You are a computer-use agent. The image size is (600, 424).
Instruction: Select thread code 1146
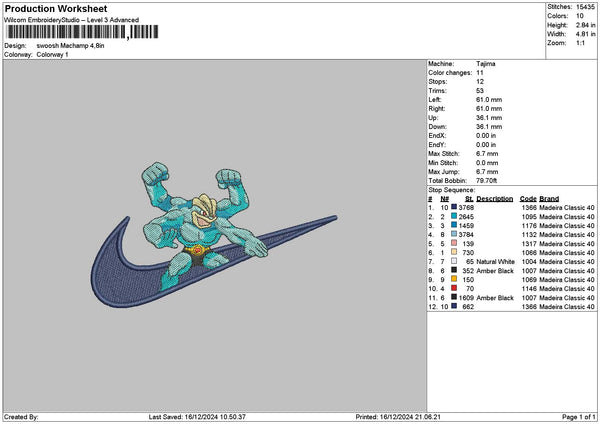[x=529, y=289]
